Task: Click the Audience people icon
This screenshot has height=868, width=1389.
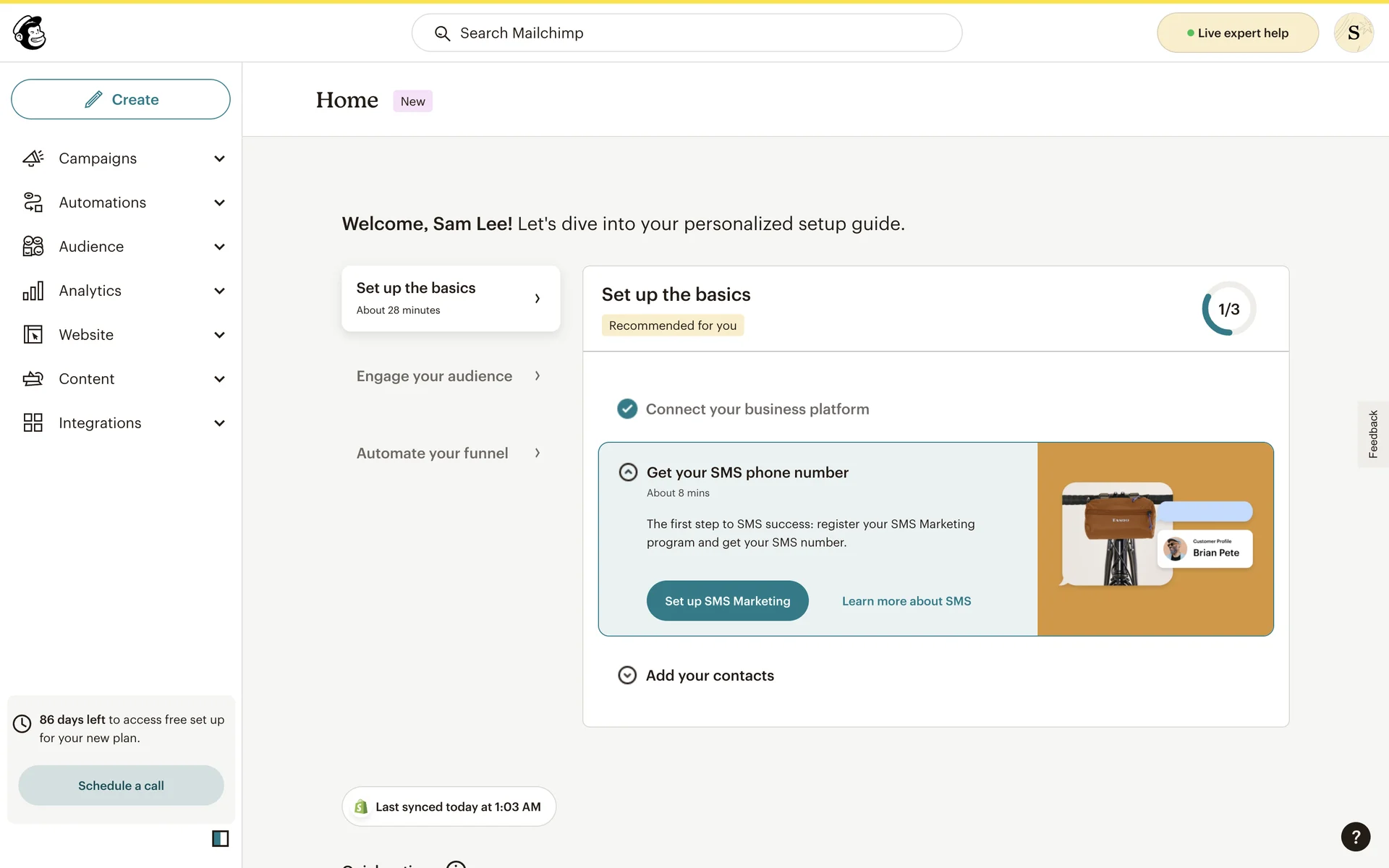Action: (x=33, y=247)
